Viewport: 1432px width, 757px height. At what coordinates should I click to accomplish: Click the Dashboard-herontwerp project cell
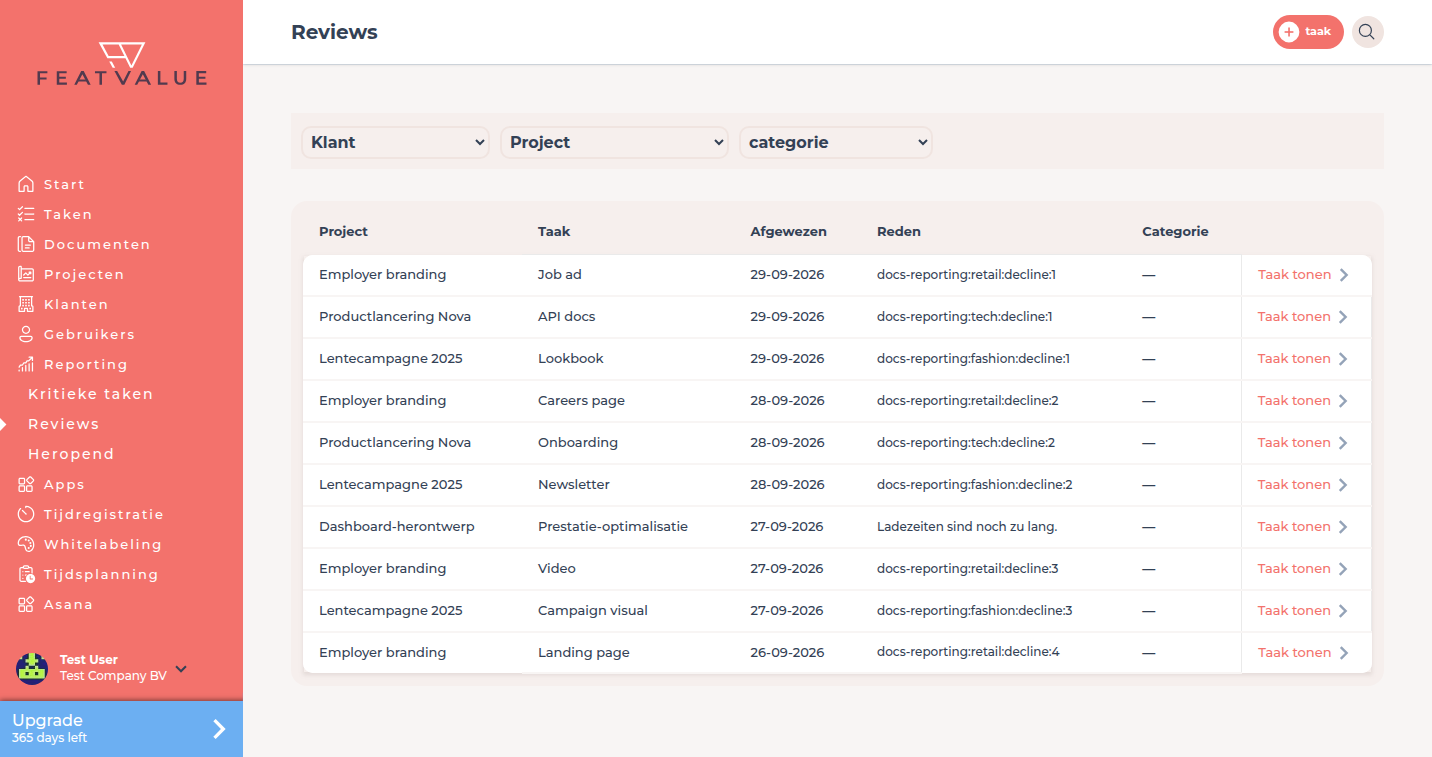[397, 527]
